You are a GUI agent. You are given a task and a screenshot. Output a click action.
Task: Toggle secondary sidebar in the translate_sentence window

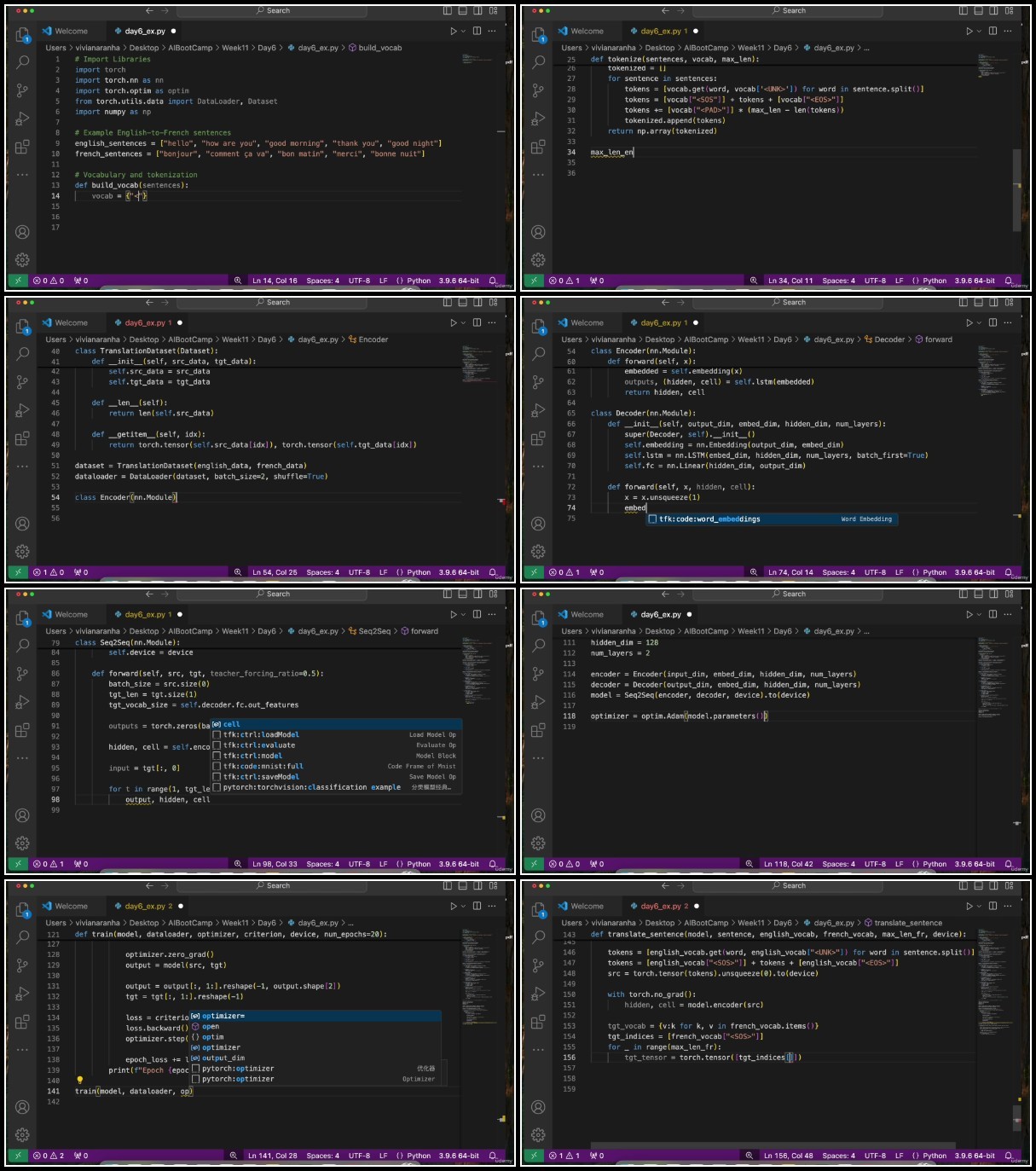pos(994,886)
